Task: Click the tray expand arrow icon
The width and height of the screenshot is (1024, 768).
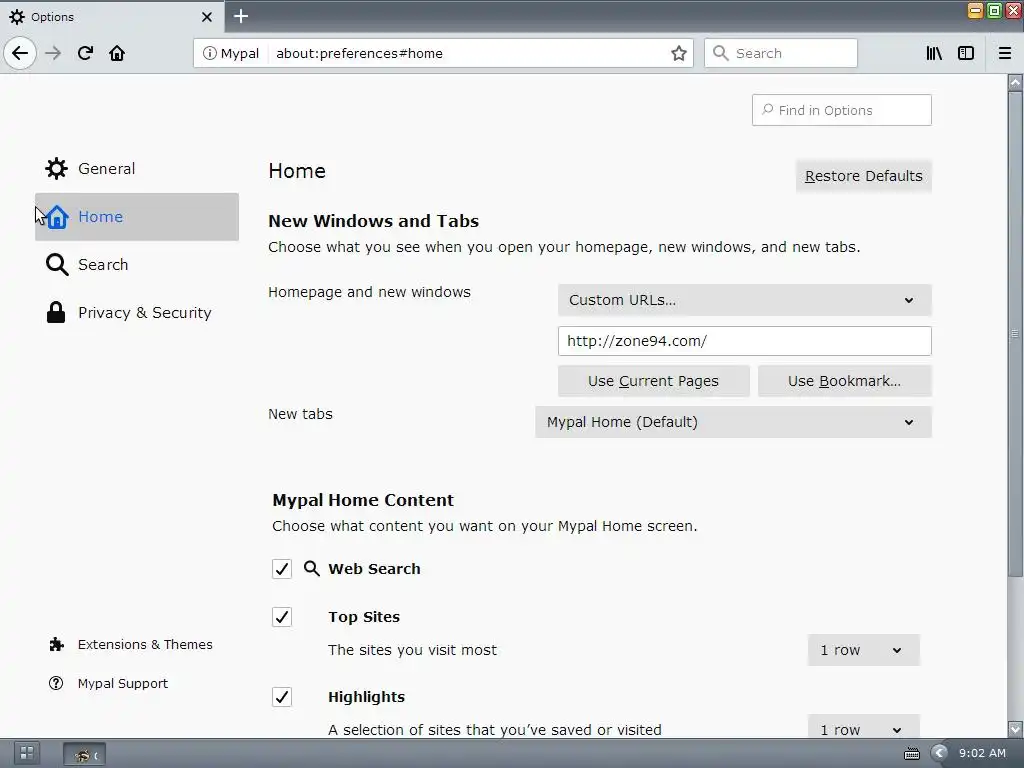Action: (939, 753)
